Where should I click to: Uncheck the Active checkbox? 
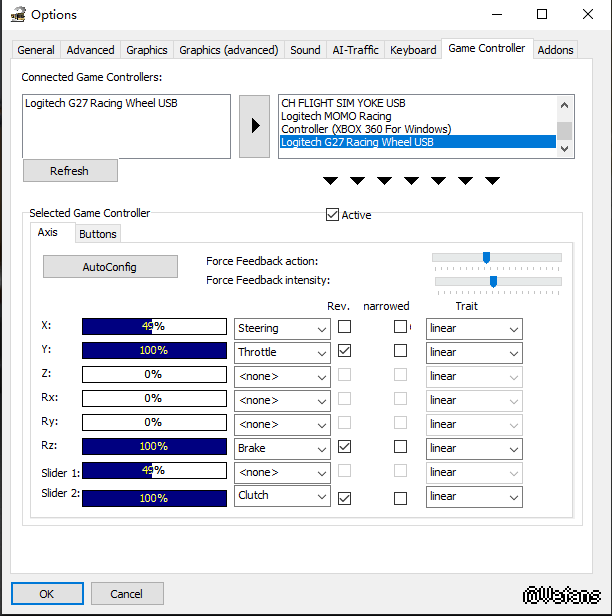point(333,214)
